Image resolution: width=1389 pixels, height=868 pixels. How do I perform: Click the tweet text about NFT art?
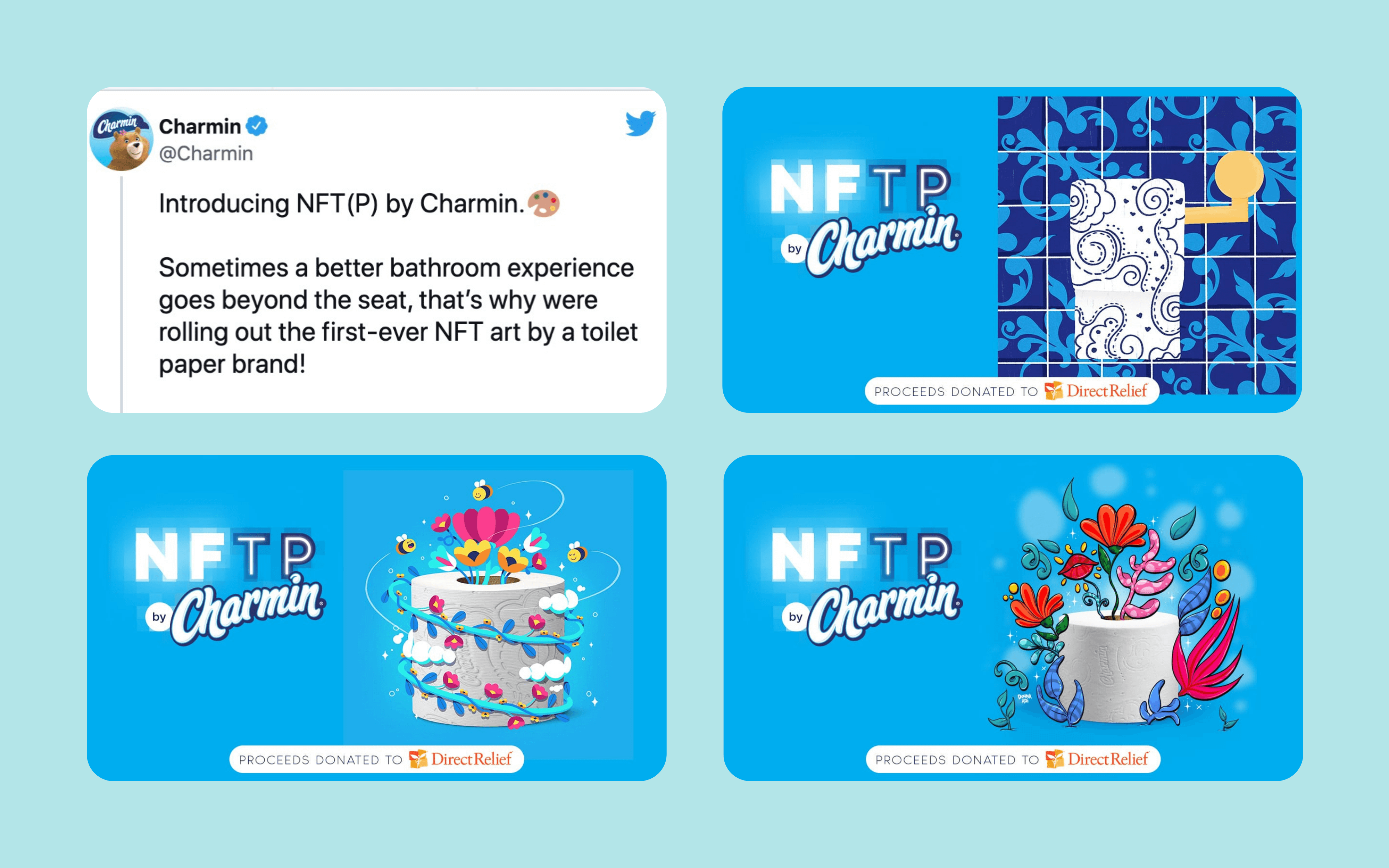(398, 316)
